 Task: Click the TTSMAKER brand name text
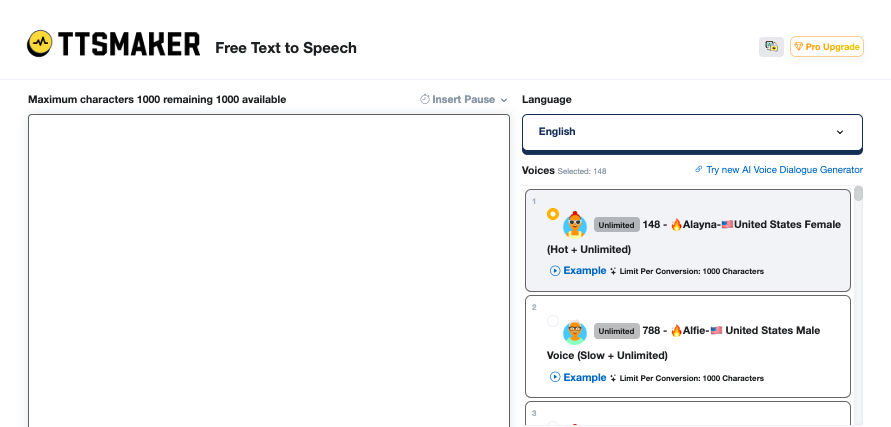pos(129,44)
